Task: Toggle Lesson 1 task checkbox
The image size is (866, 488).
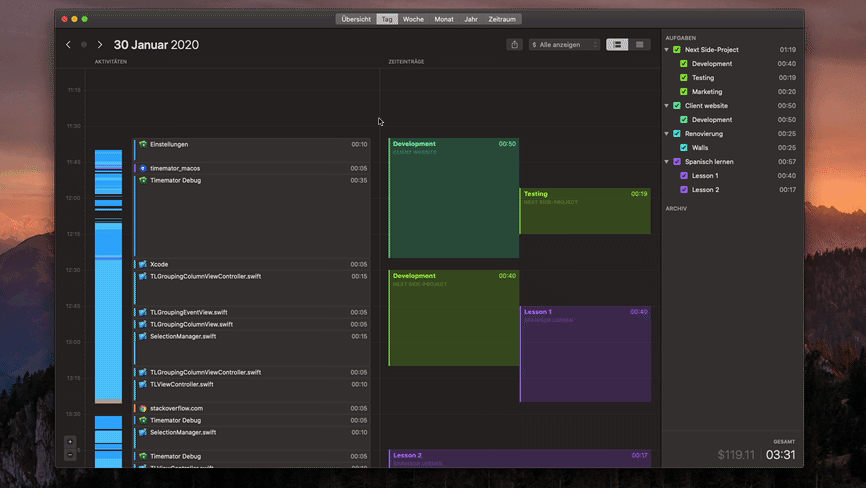Action: [x=684, y=176]
